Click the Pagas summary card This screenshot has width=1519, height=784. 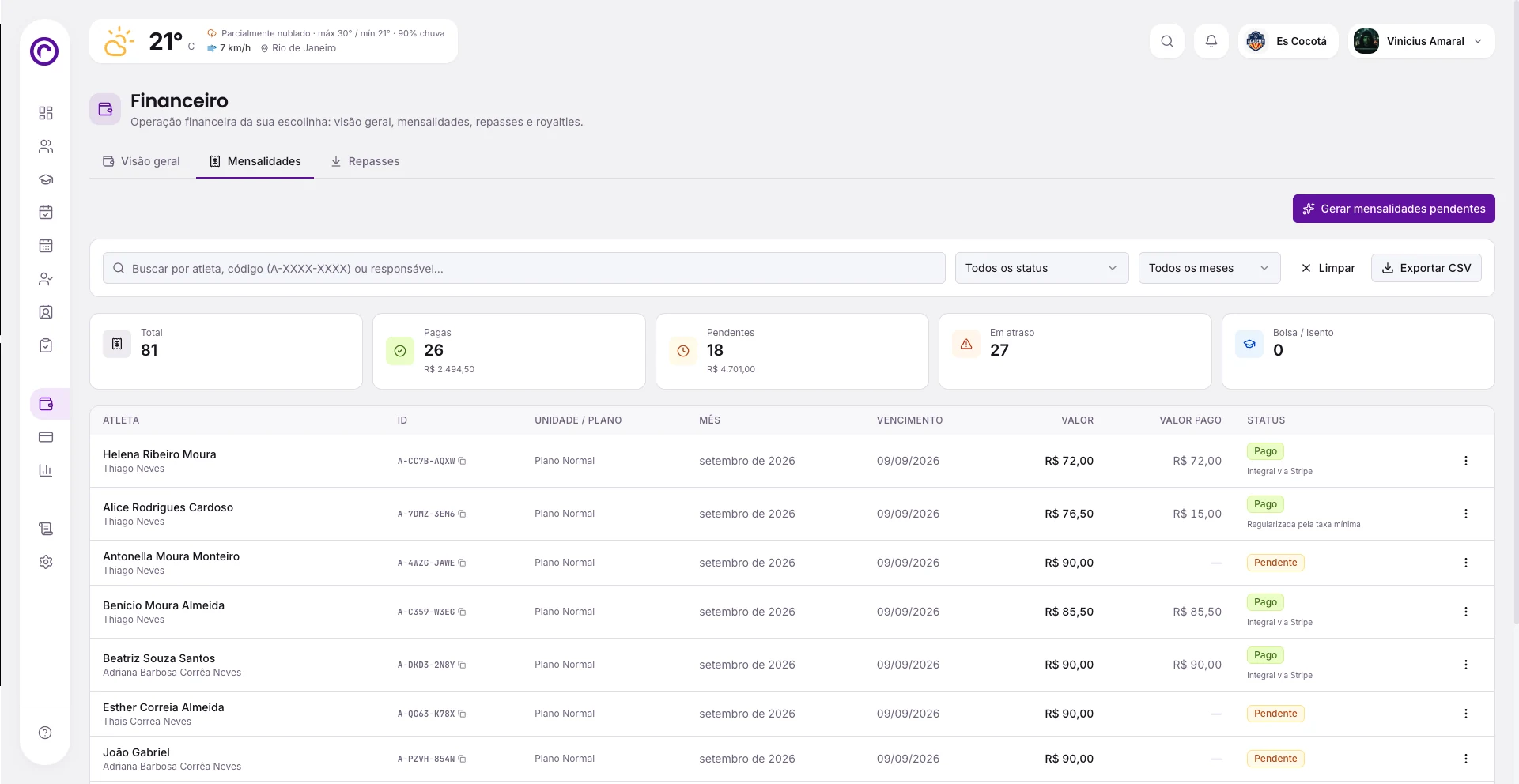coord(508,351)
